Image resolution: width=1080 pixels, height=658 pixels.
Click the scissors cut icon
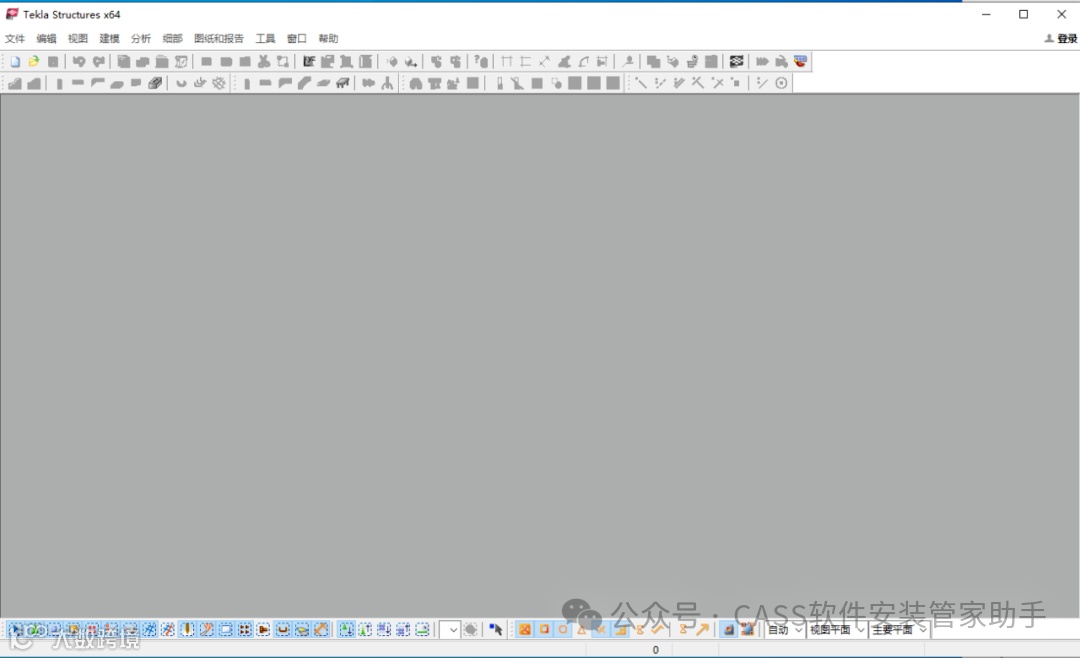tap(264, 62)
